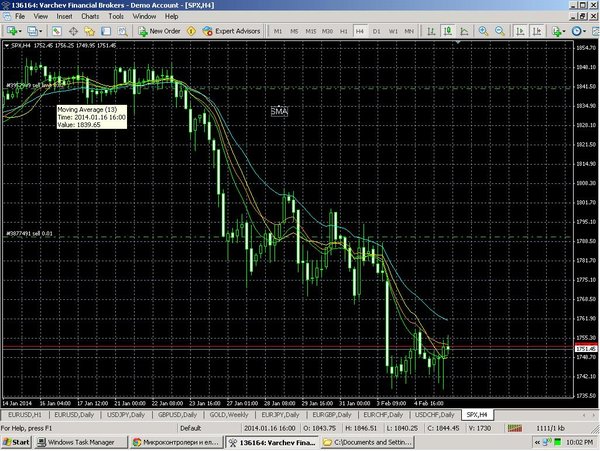Click the network icon in system tray
This screenshot has width=600, height=451.
(548, 442)
